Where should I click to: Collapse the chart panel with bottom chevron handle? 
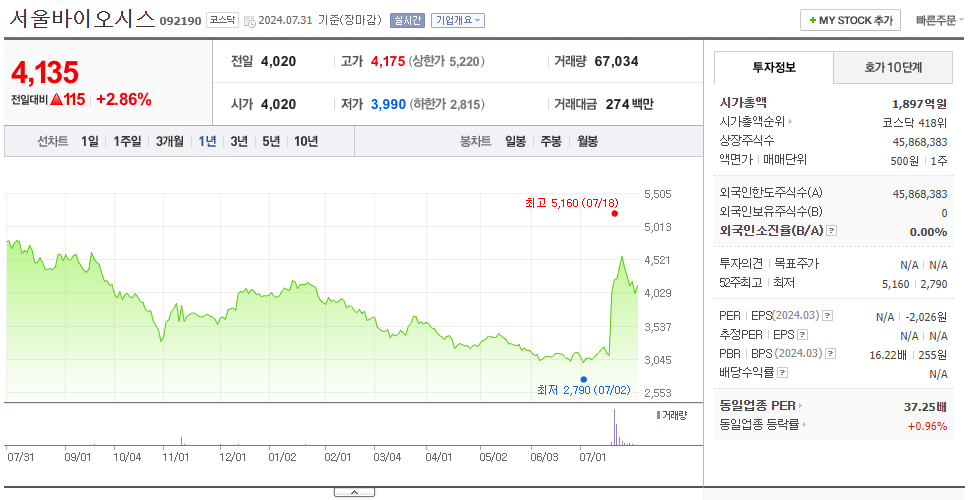pyautogui.click(x=354, y=492)
